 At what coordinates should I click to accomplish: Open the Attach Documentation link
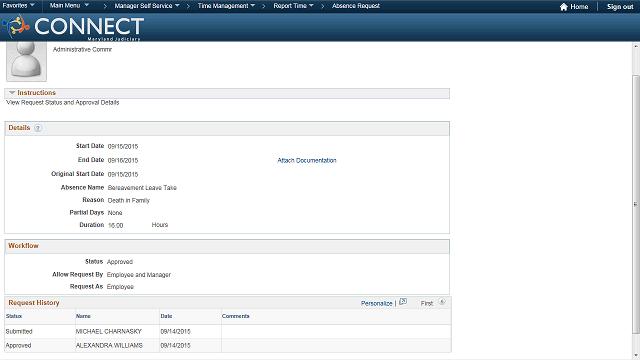pyautogui.click(x=307, y=160)
